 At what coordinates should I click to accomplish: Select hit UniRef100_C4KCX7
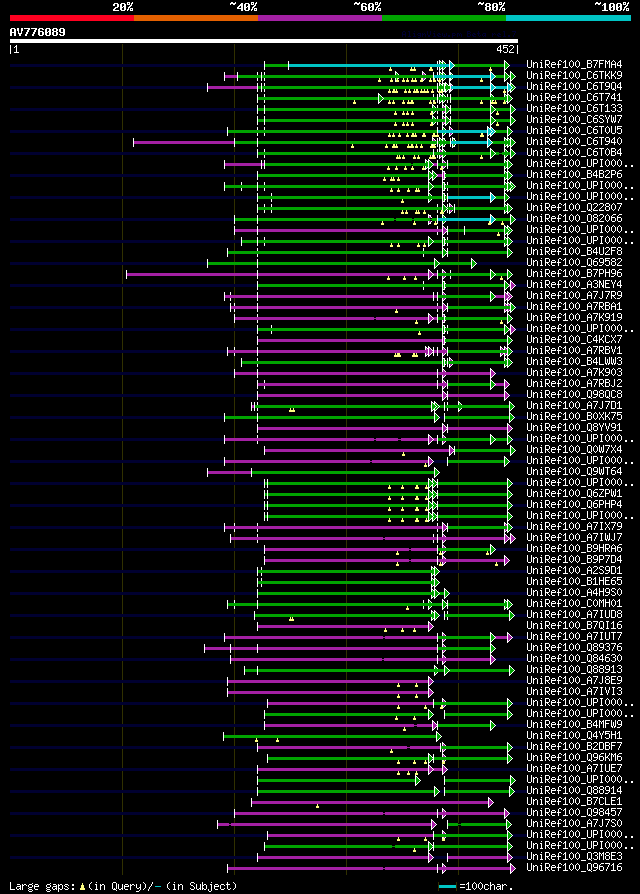click(x=574, y=340)
